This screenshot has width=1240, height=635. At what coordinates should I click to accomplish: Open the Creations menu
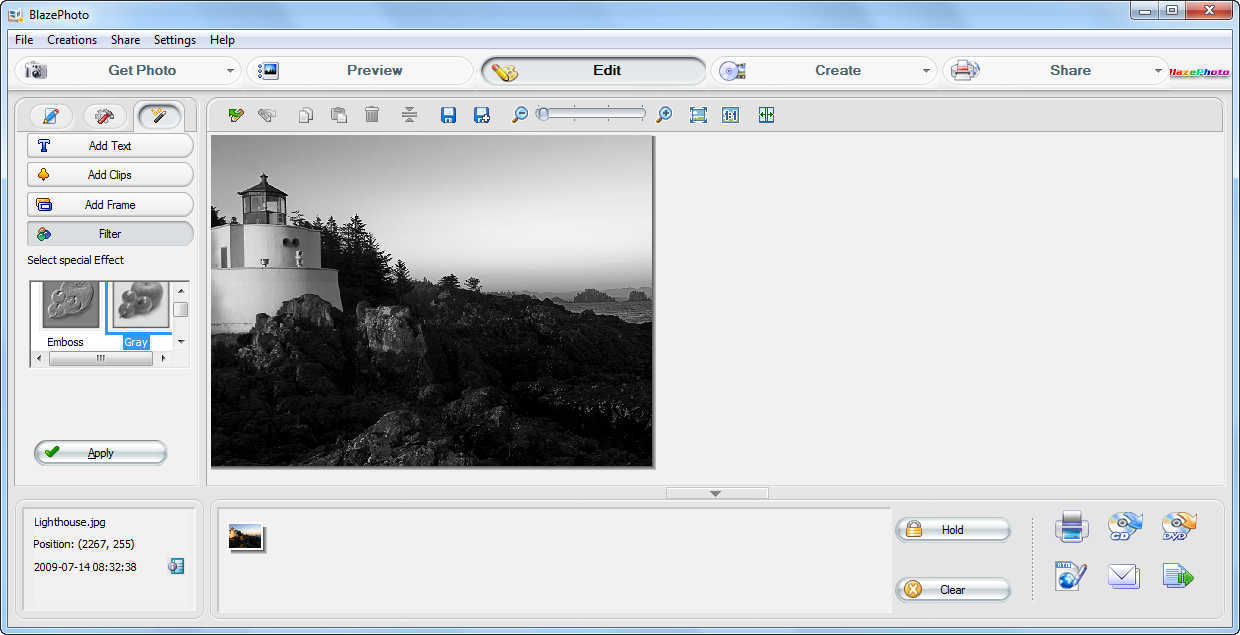[x=71, y=40]
